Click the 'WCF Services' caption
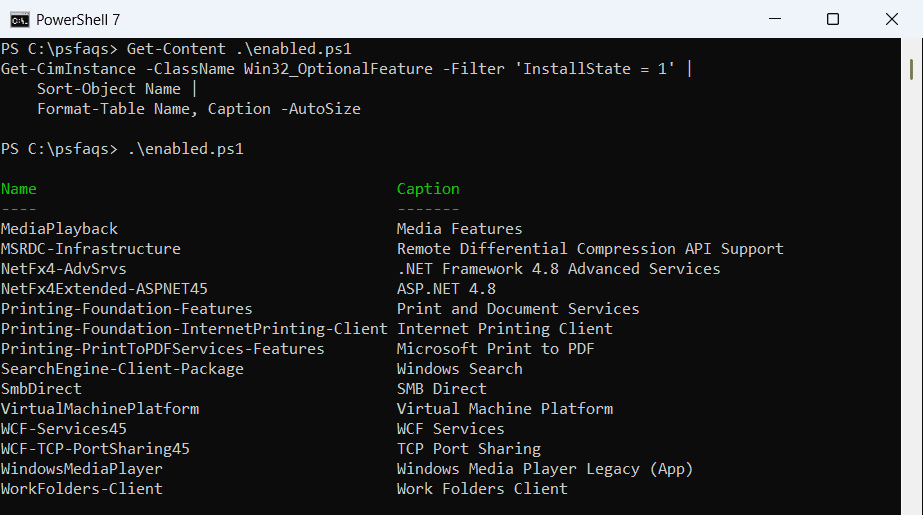This screenshot has width=923, height=515. pyautogui.click(x=450, y=429)
